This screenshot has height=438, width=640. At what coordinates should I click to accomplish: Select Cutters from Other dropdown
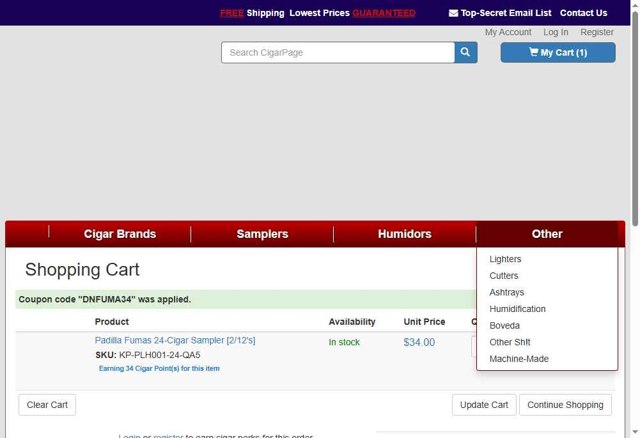(x=504, y=276)
